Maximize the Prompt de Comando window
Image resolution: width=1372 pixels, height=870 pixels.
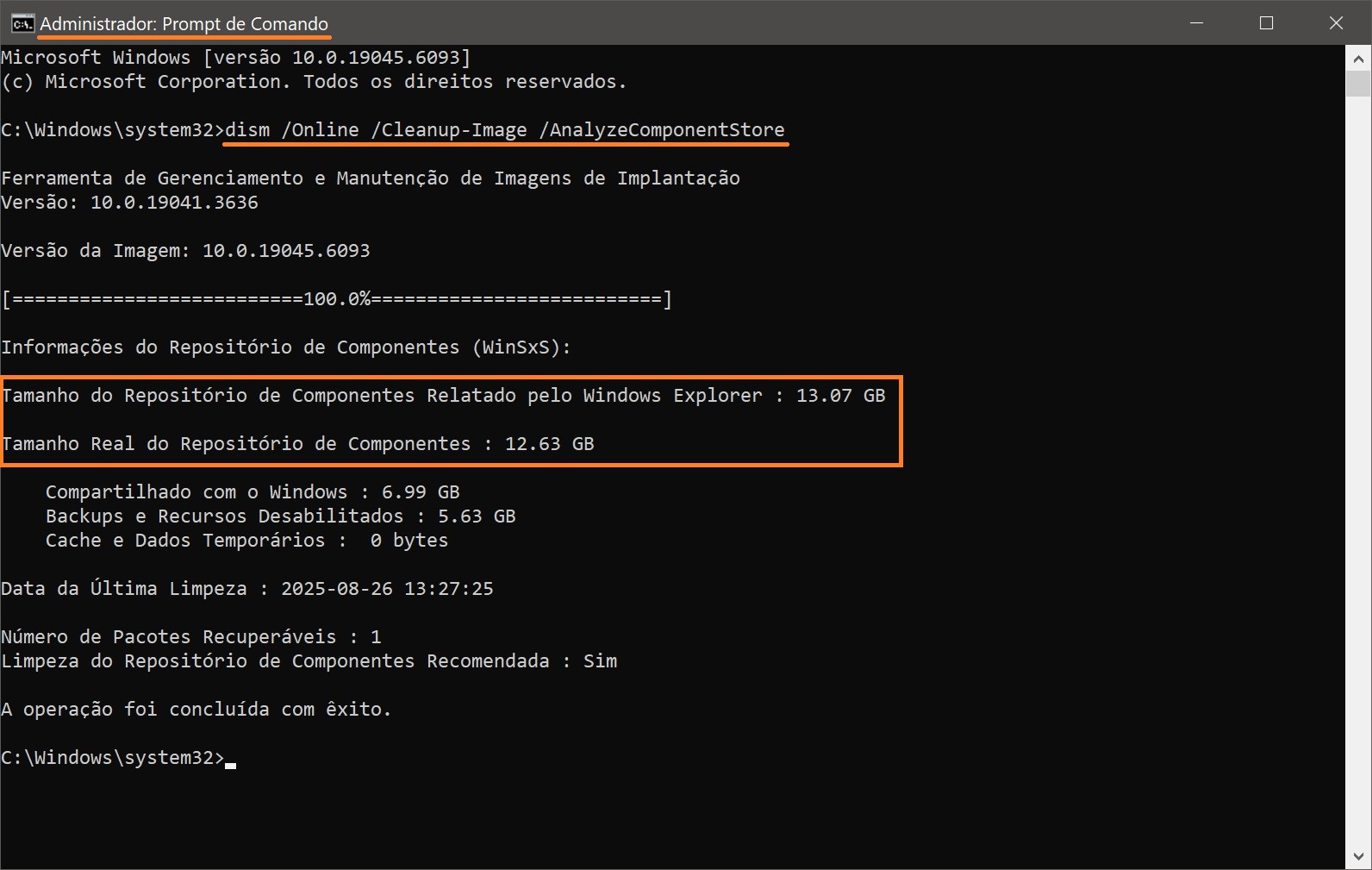1266,23
